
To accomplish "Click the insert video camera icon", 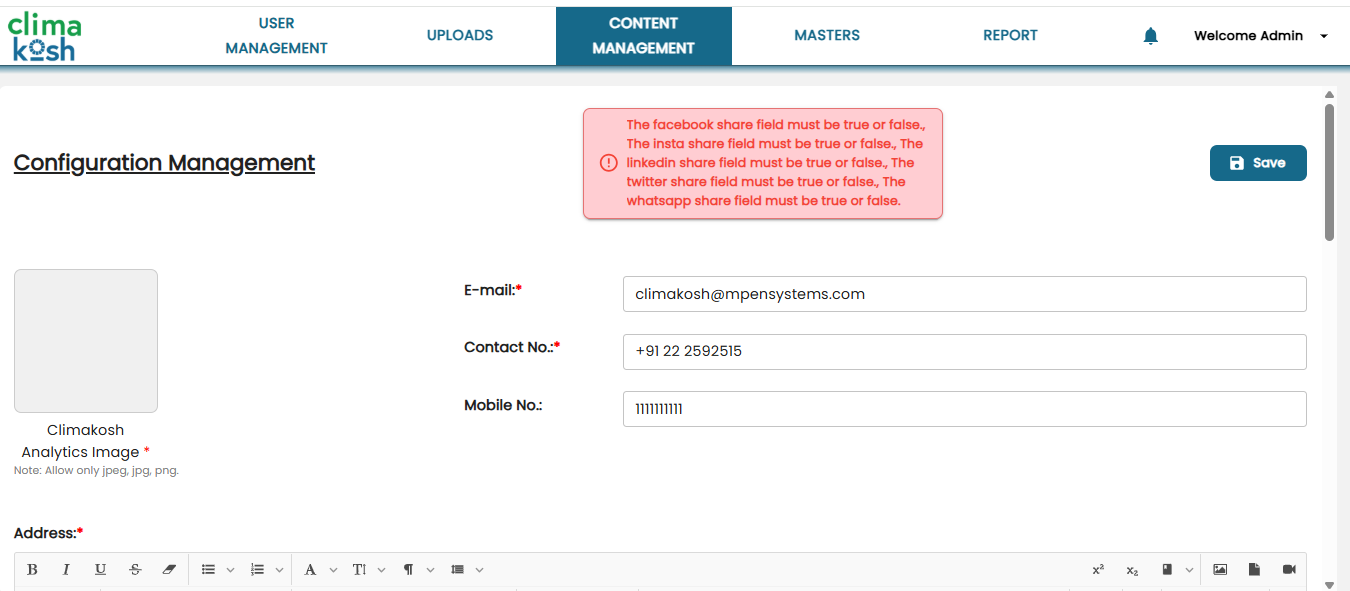I will [x=1289, y=570].
